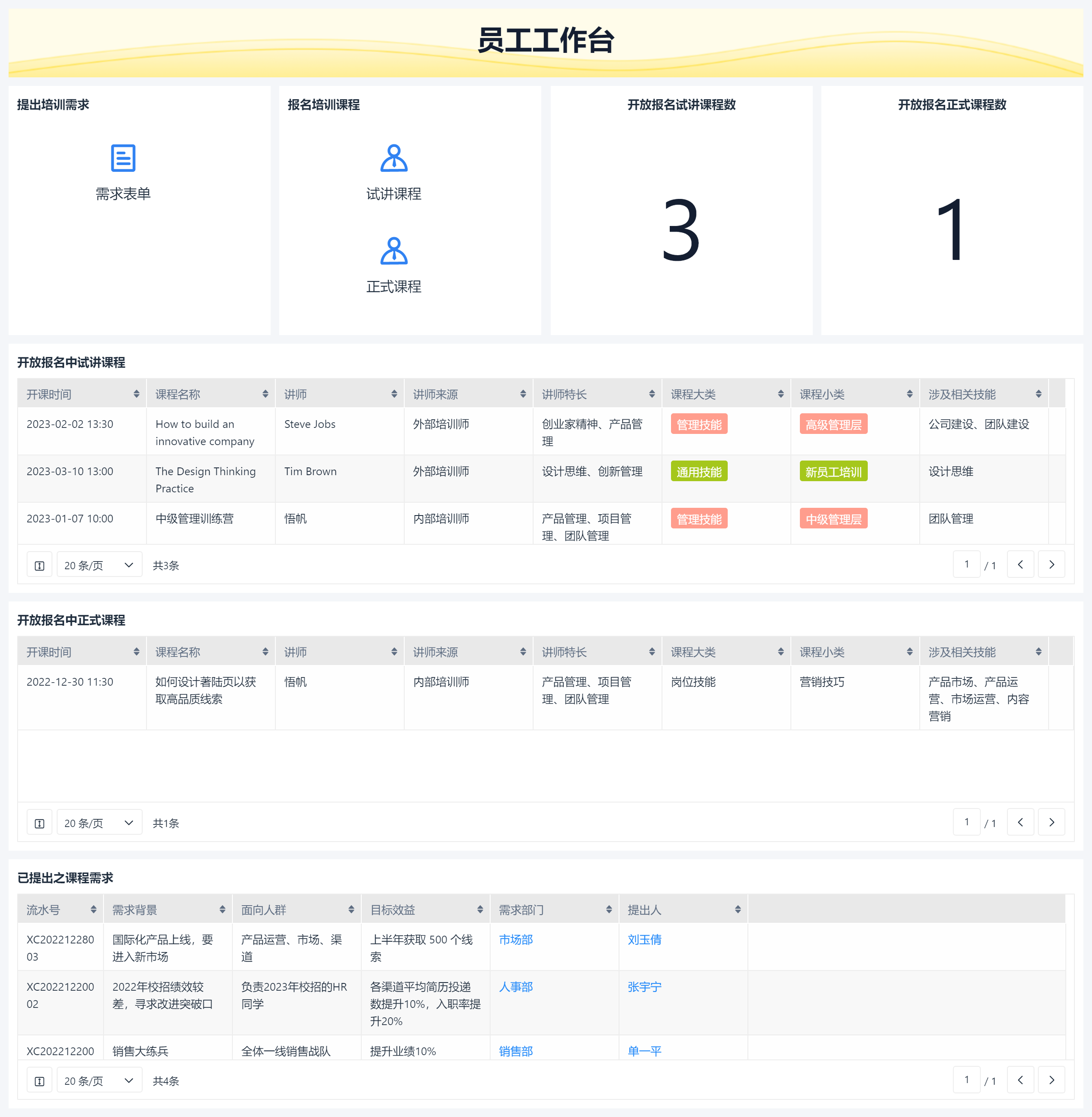Click the 高级管理层 category tag
The width and height of the screenshot is (1092, 1117).
pos(833,424)
